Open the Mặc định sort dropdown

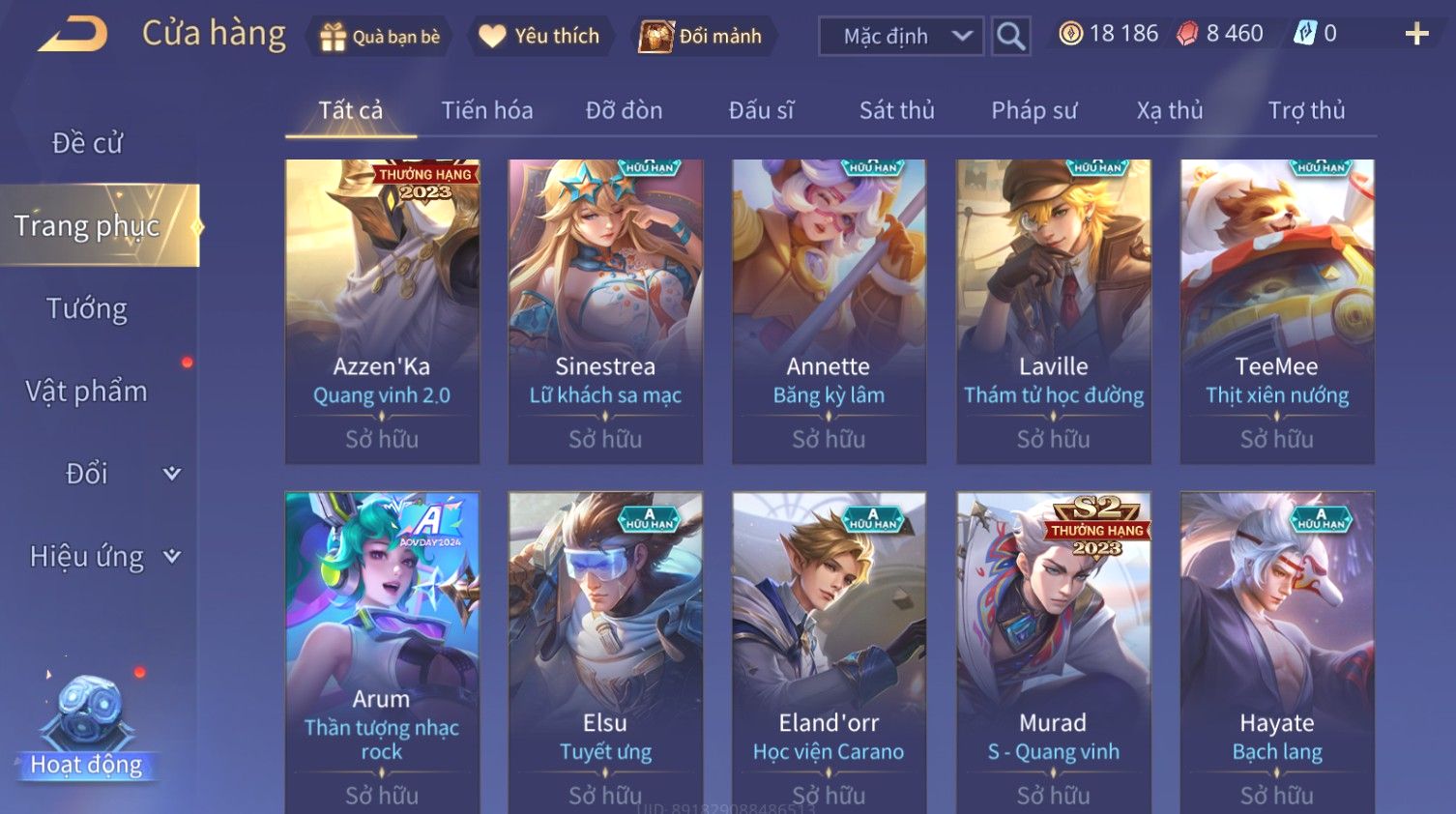[x=901, y=37]
